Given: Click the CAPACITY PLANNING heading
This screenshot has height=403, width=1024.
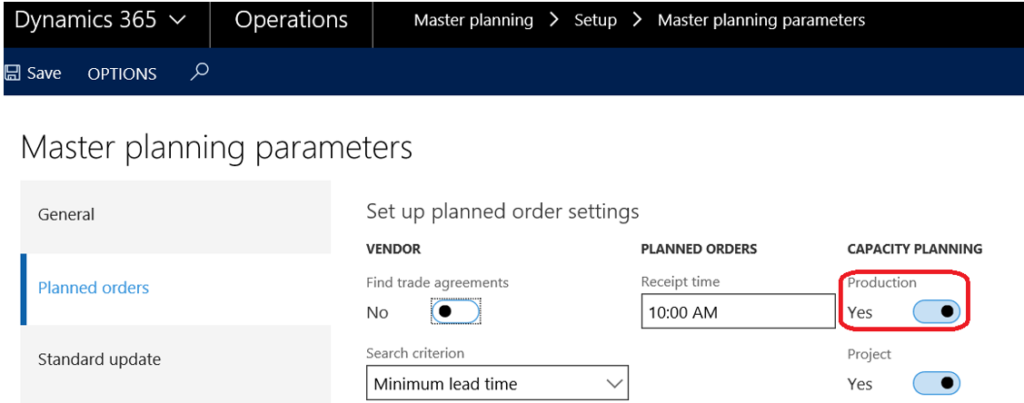Looking at the screenshot, I should 915,249.
